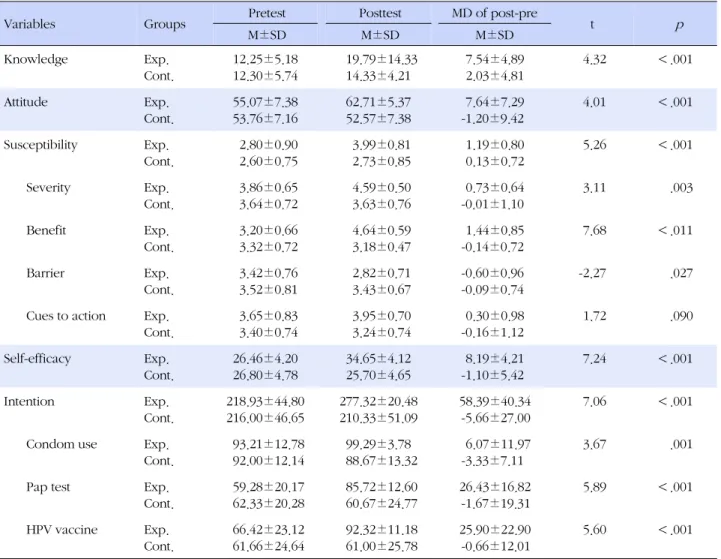Click mean difference 7.54±4.89

point(495,59)
